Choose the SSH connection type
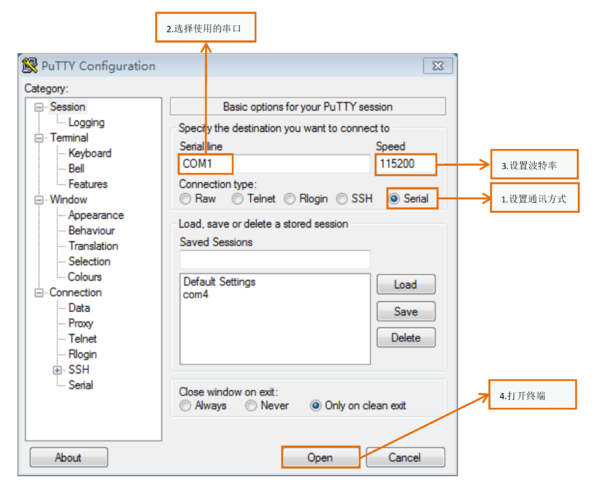Image resolution: width=600 pixels, height=492 pixels. 342,199
